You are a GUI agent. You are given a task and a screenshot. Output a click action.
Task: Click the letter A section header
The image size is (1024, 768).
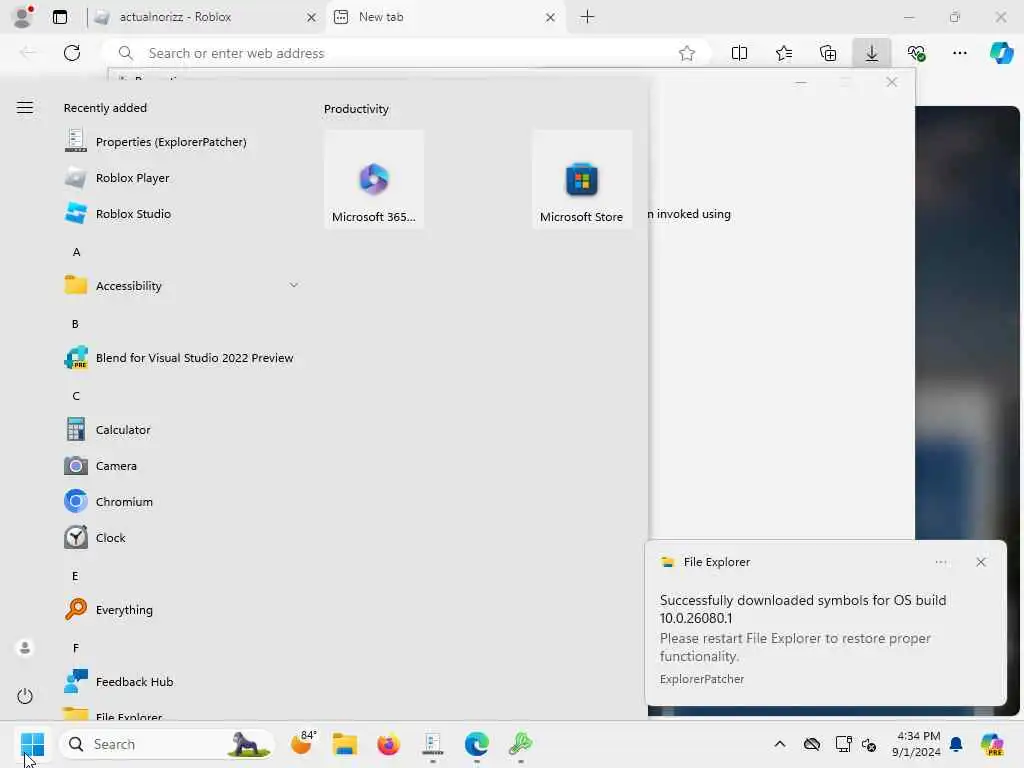pyautogui.click(x=76, y=252)
